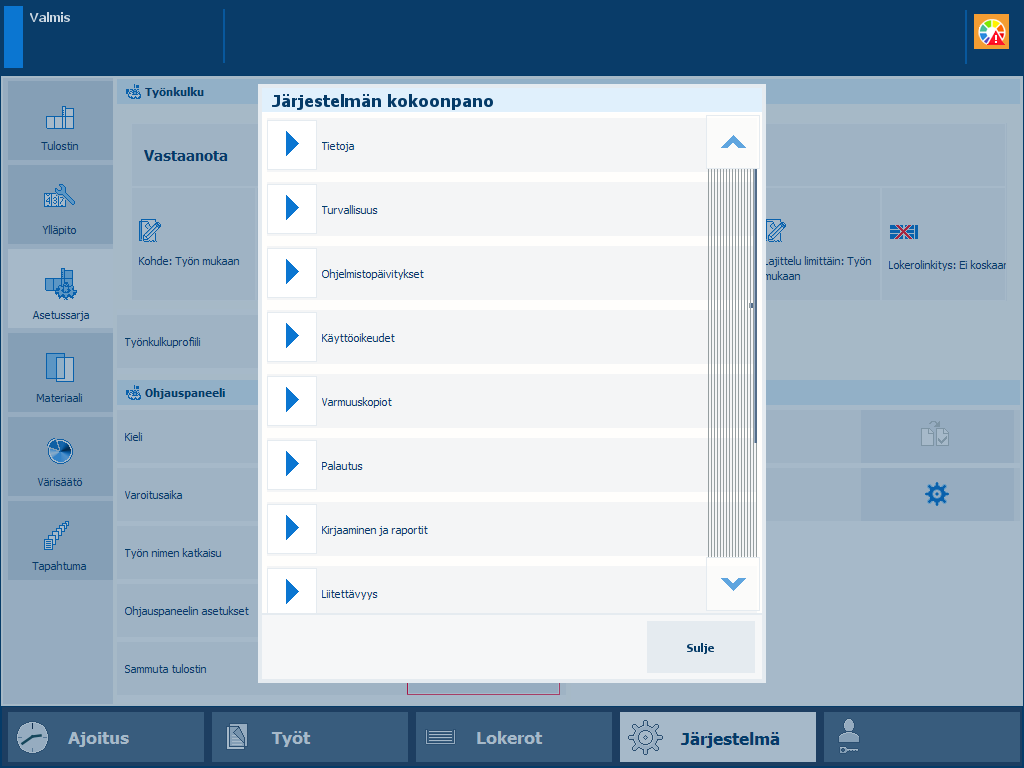Image resolution: width=1024 pixels, height=768 pixels.
Task: Expand the Tietoja entry
Action: pos(292,145)
